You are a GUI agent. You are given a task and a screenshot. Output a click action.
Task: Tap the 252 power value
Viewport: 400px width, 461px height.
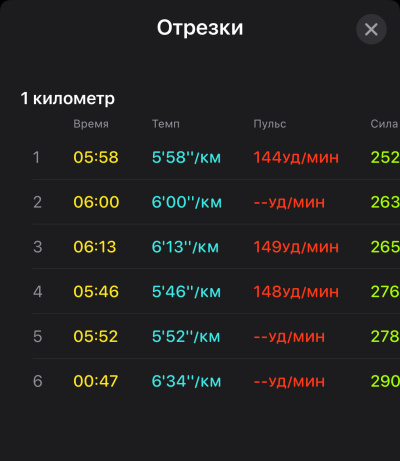(385, 157)
